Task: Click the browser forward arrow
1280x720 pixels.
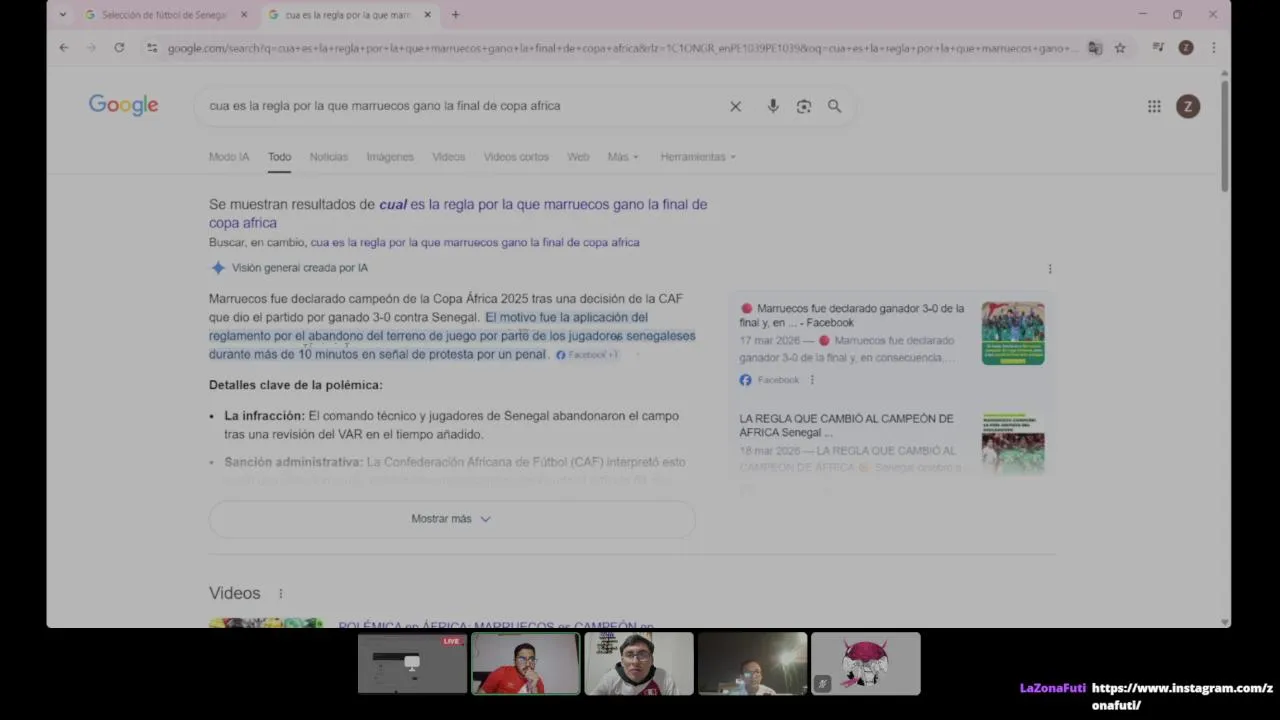Action: [91, 47]
